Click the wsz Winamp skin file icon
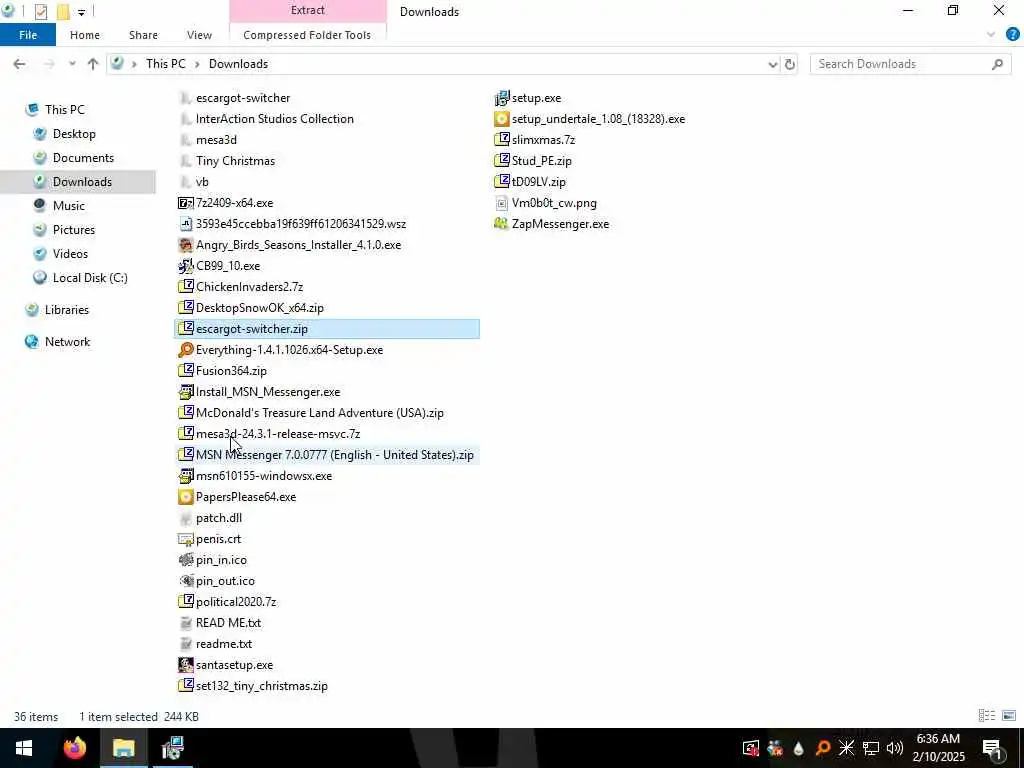 [x=185, y=224]
